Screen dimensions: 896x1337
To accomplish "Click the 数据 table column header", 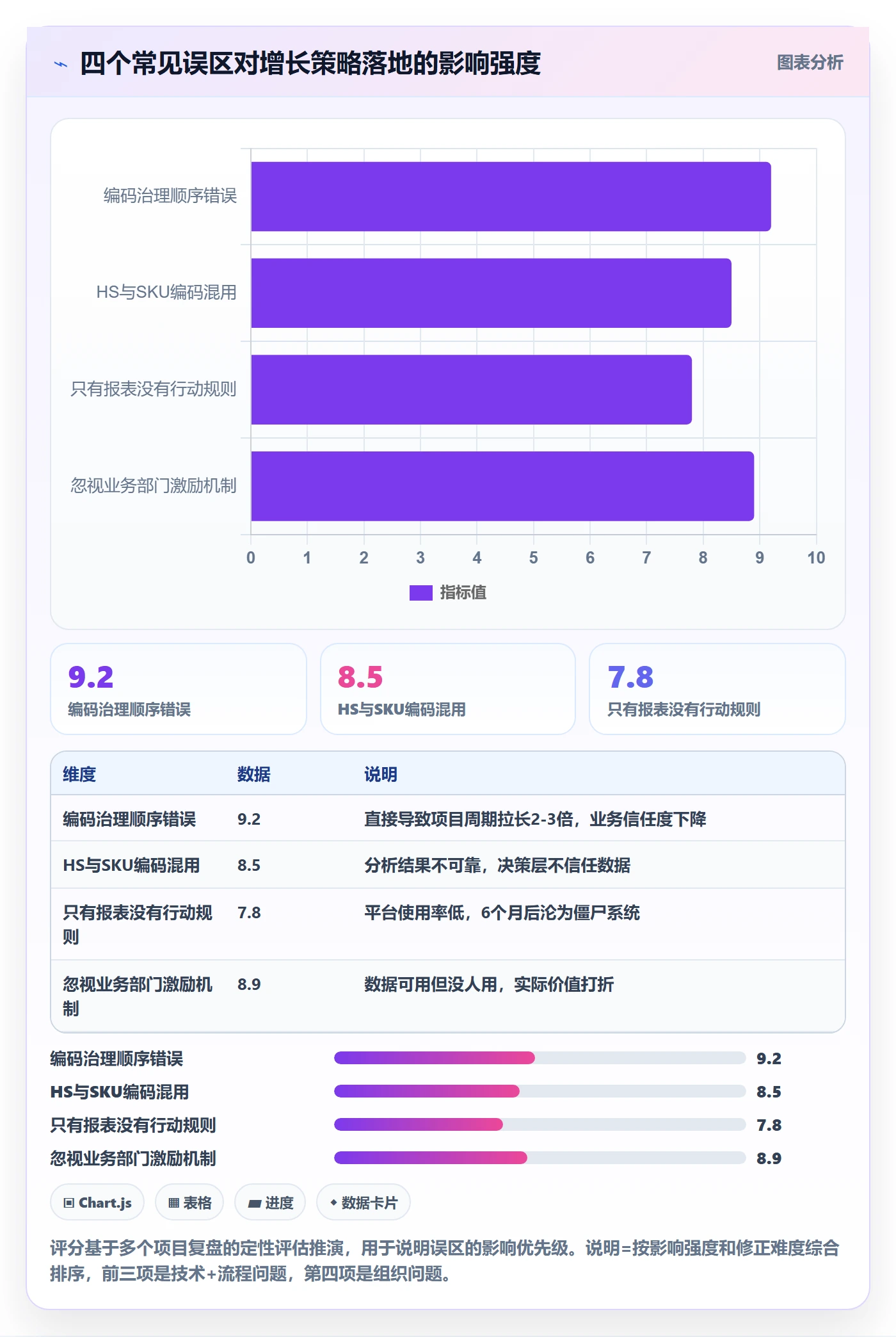I will click(254, 775).
